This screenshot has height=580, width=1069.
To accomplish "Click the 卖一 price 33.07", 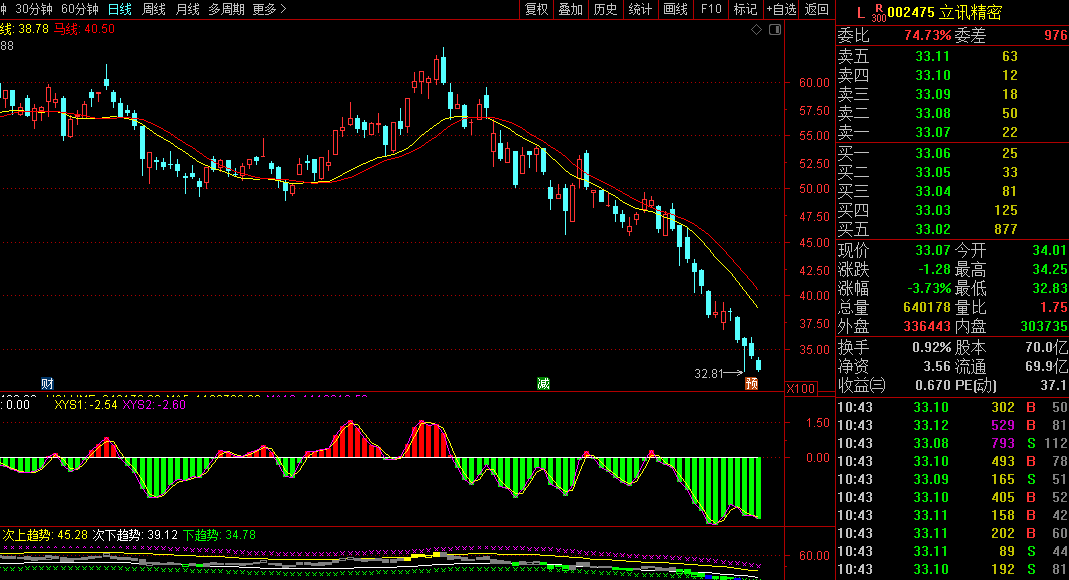I will pyautogui.click(x=933, y=132).
